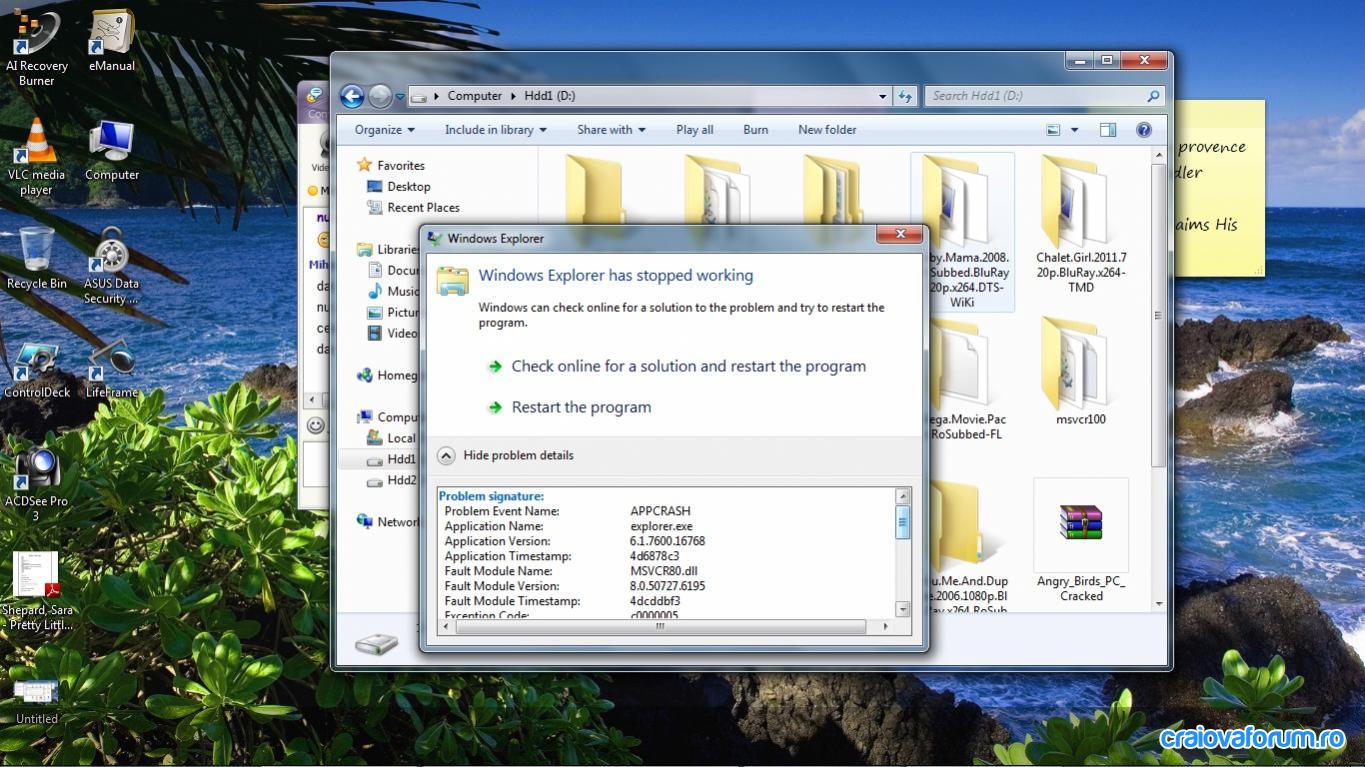Launch ControlDeck desktop shortcut
This screenshot has width=1365, height=767.
tap(37, 368)
